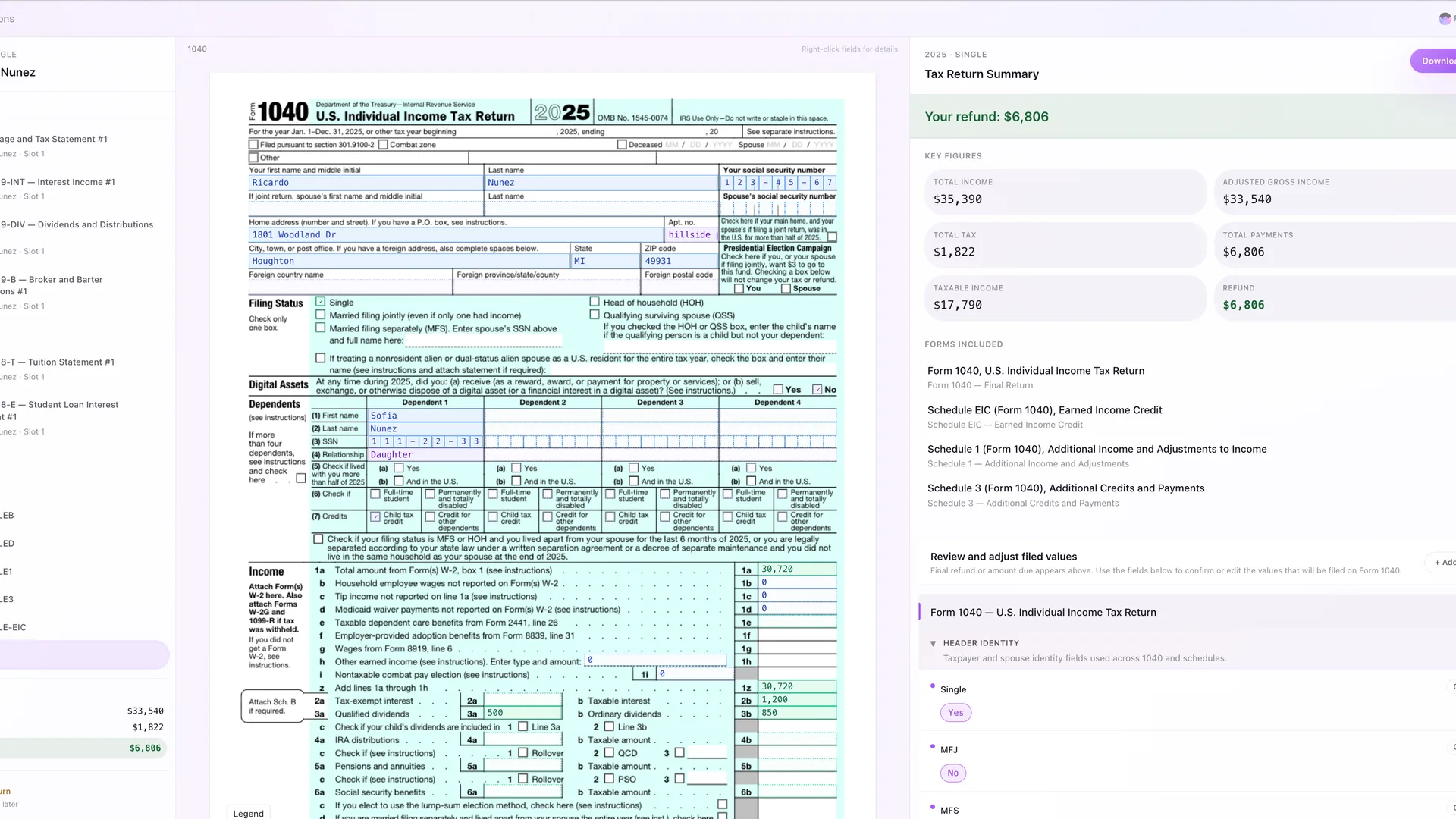Check Presidential Election Campaign You box

[x=739, y=289]
